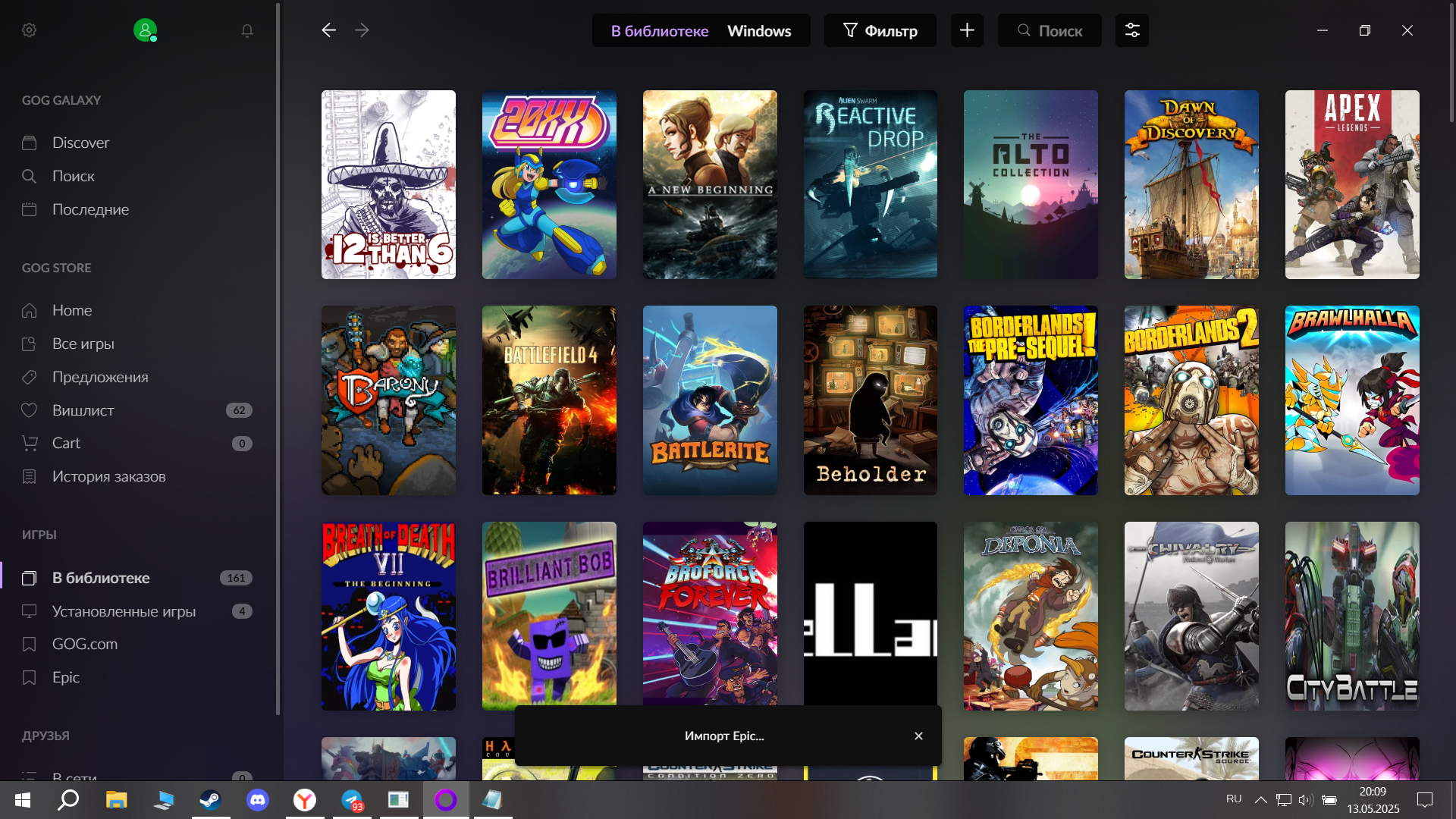Open Windows Start menu

tap(23, 800)
